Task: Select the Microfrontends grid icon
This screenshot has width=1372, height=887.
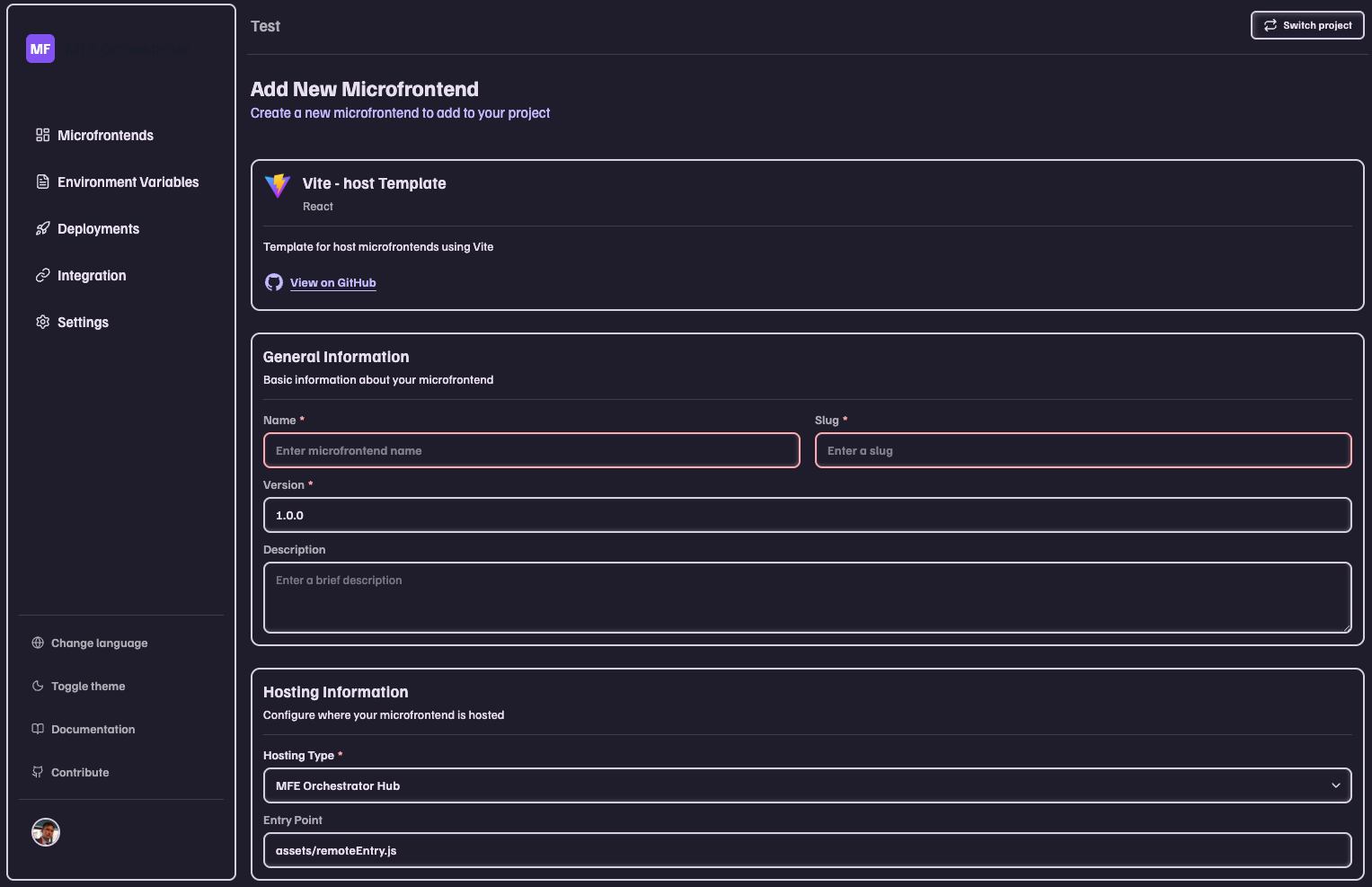Action: [42, 135]
